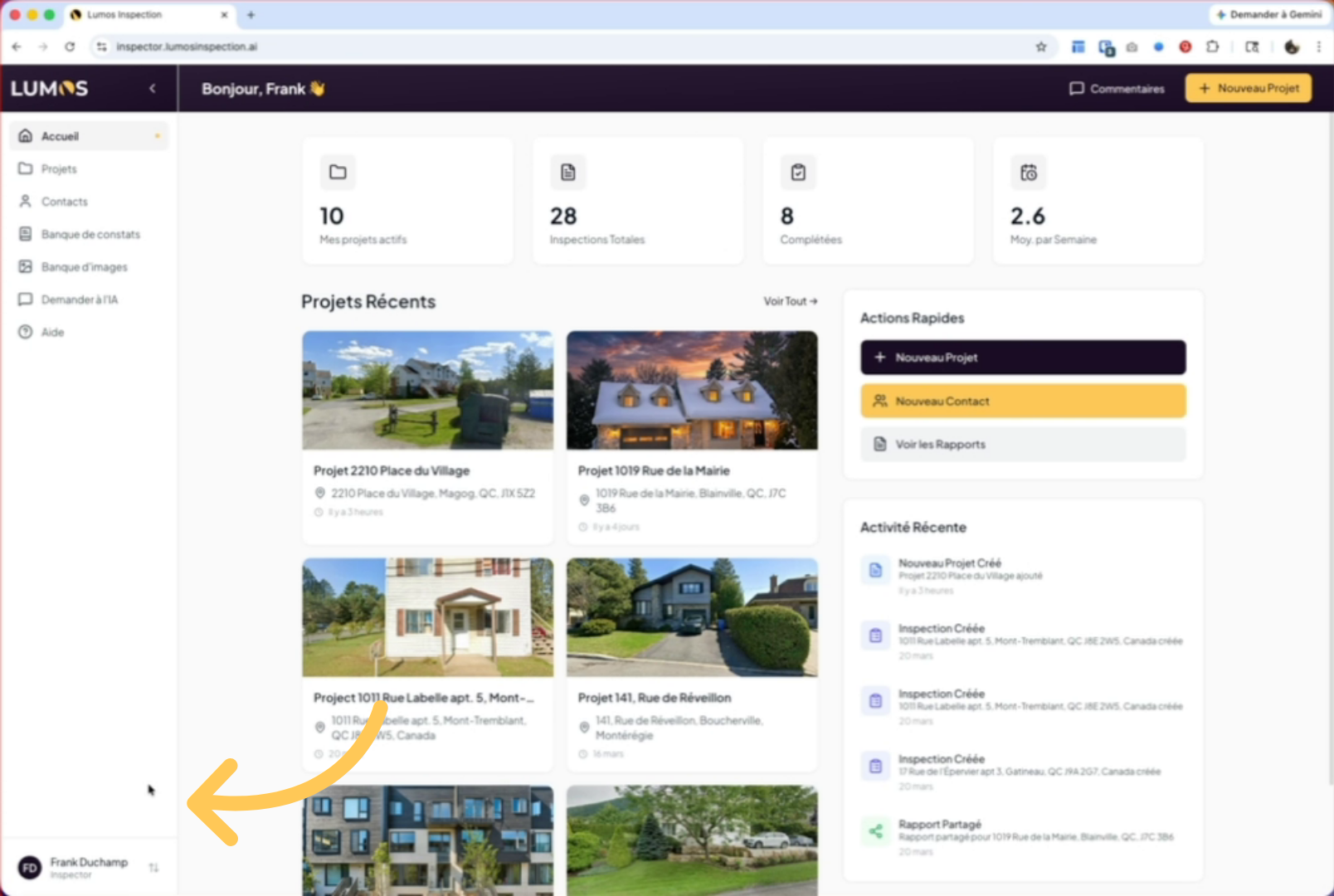
Task: Go to Accueil in the sidebar
Action: 89,136
